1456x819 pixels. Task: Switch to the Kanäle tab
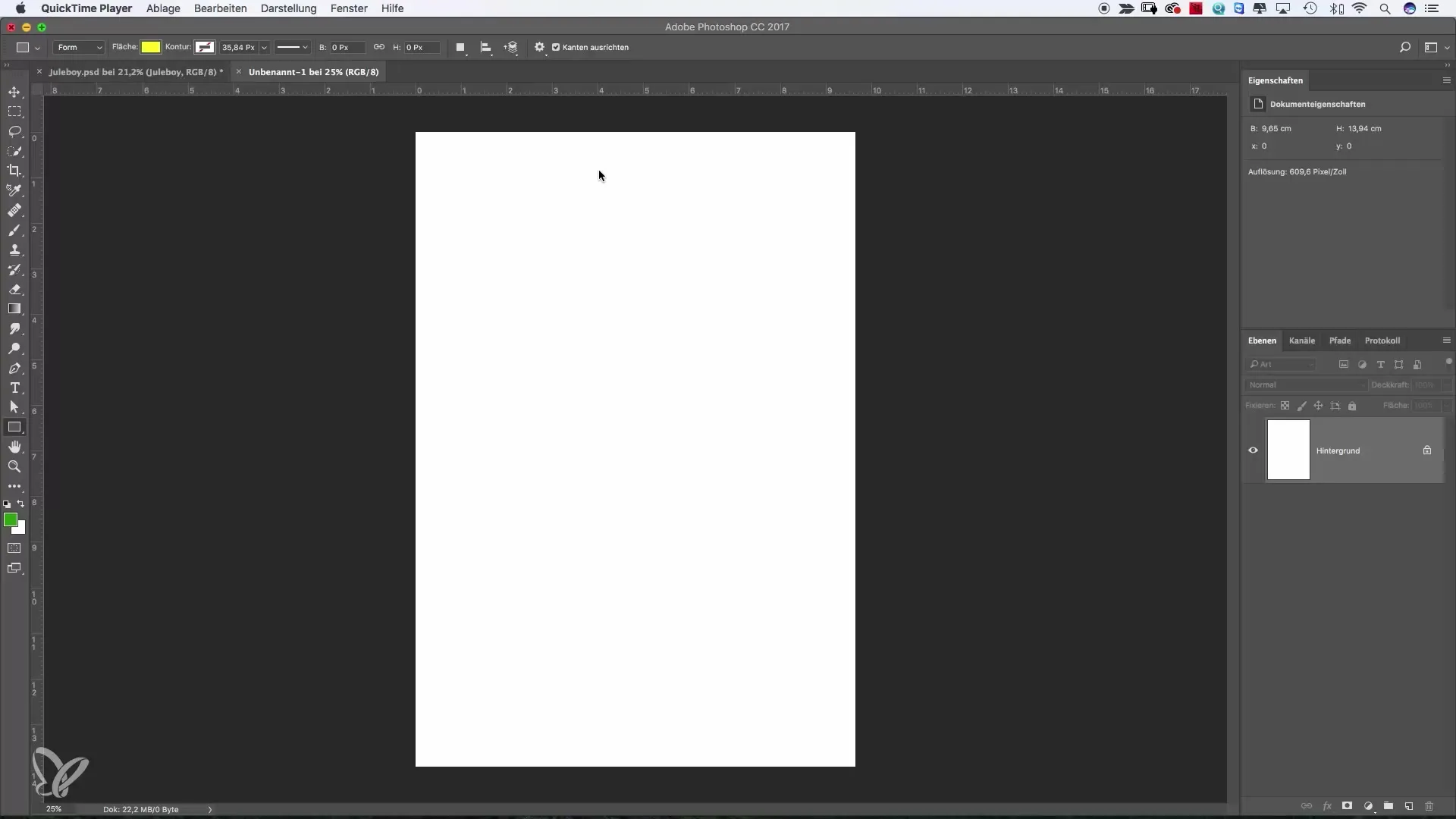1302,340
